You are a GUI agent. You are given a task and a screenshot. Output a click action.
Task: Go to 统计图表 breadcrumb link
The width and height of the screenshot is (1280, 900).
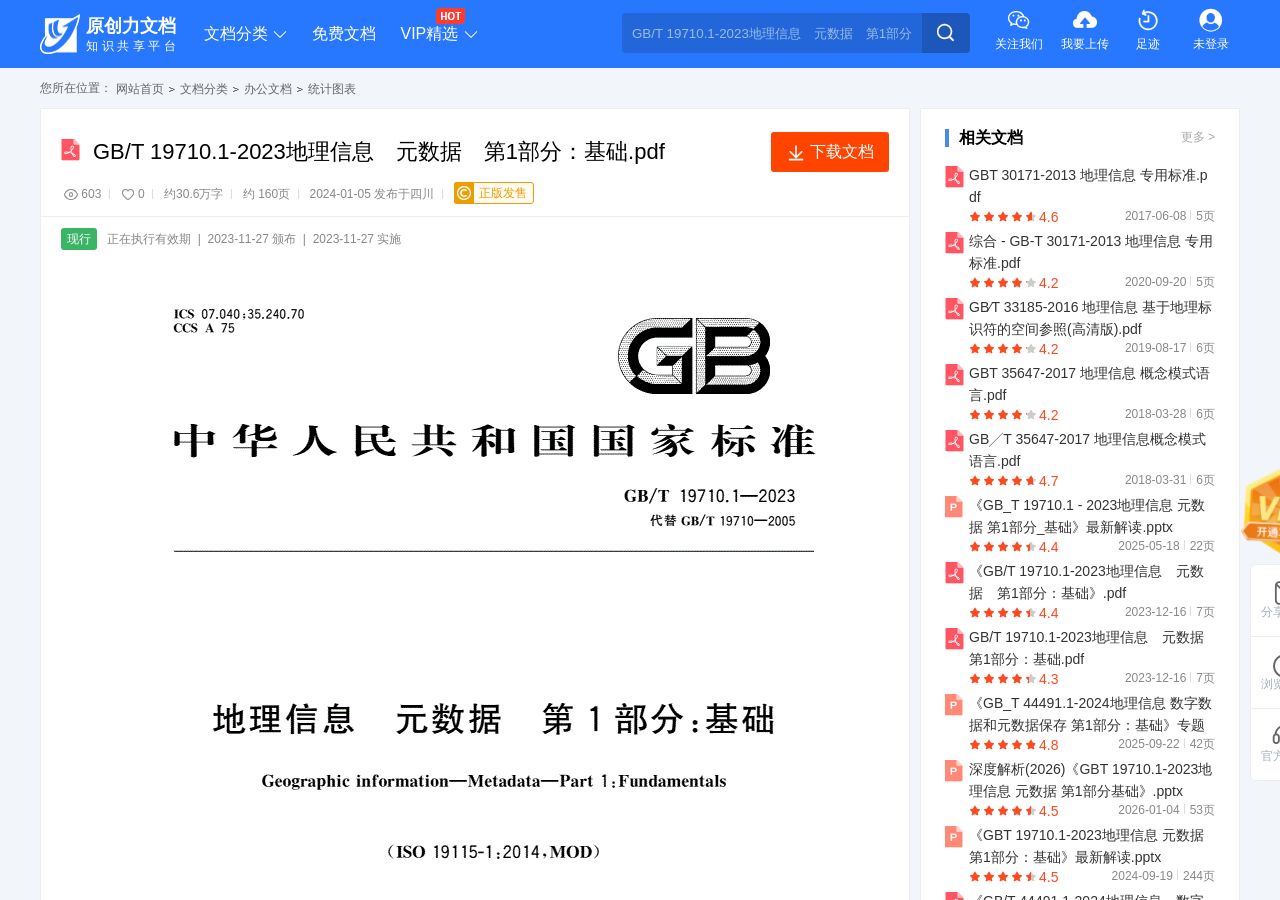point(332,89)
